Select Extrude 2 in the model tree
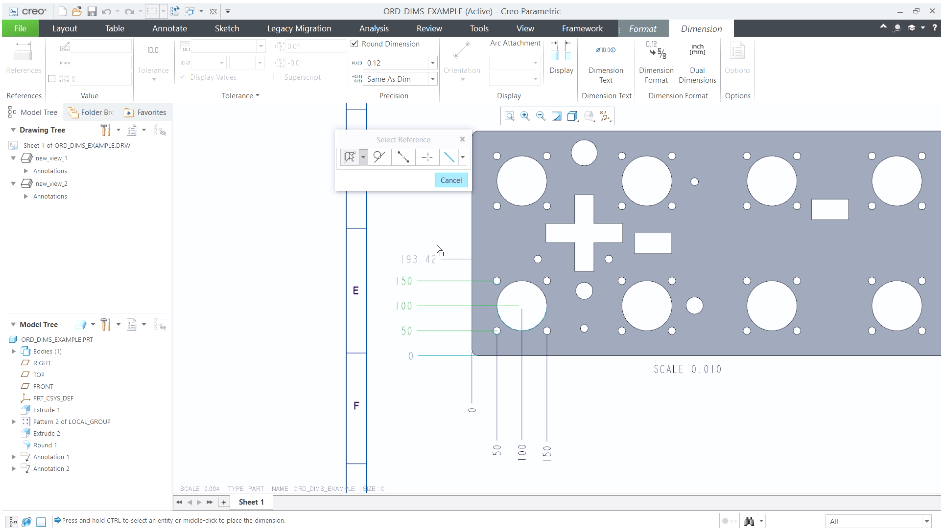Viewport: 945px width, 528px height. coord(46,433)
